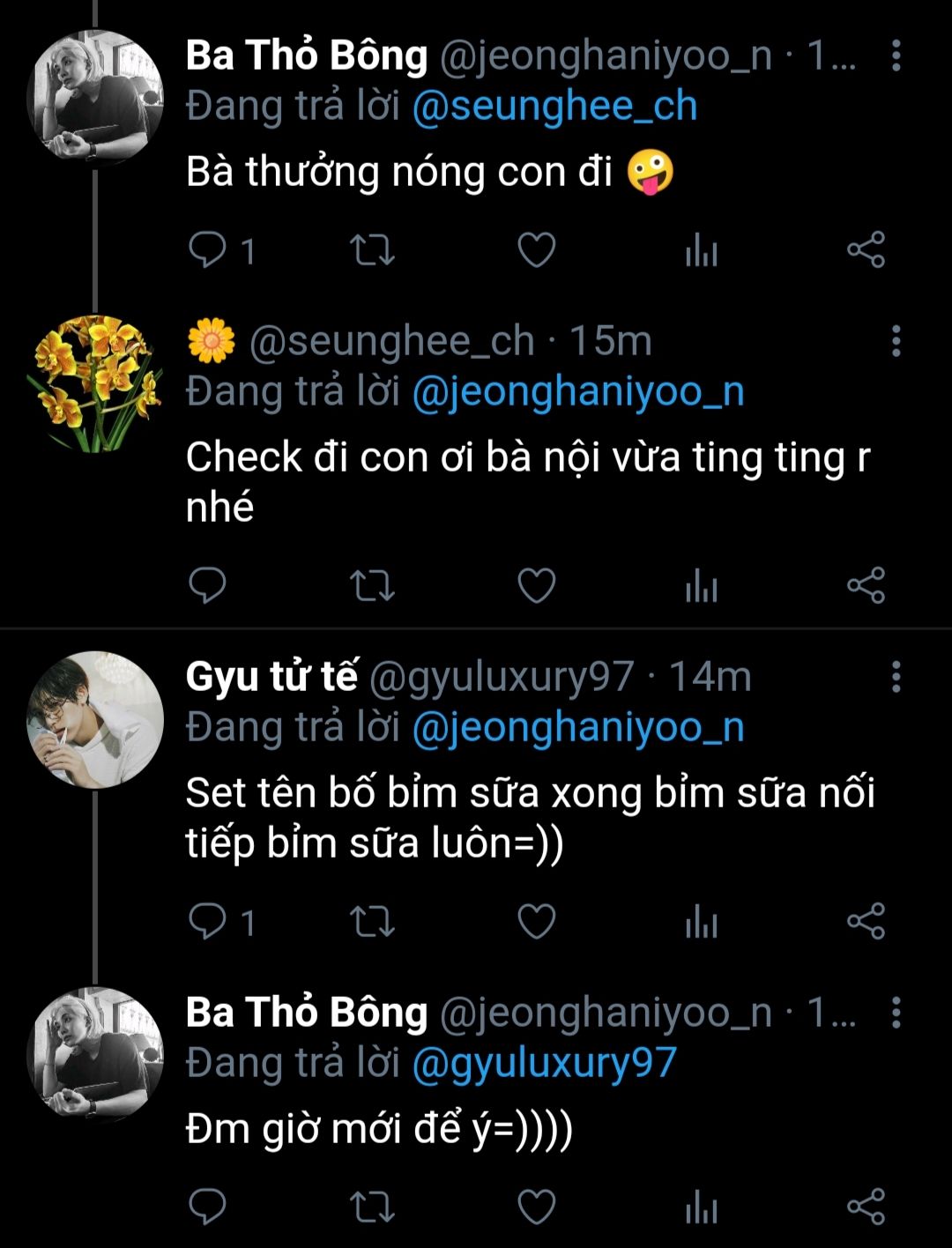Image resolution: width=952 pixels, height=1248 pixels.
Task: Open more options for the top Ba Thỏ Bông tweet
Action: (x=896, y=56)
